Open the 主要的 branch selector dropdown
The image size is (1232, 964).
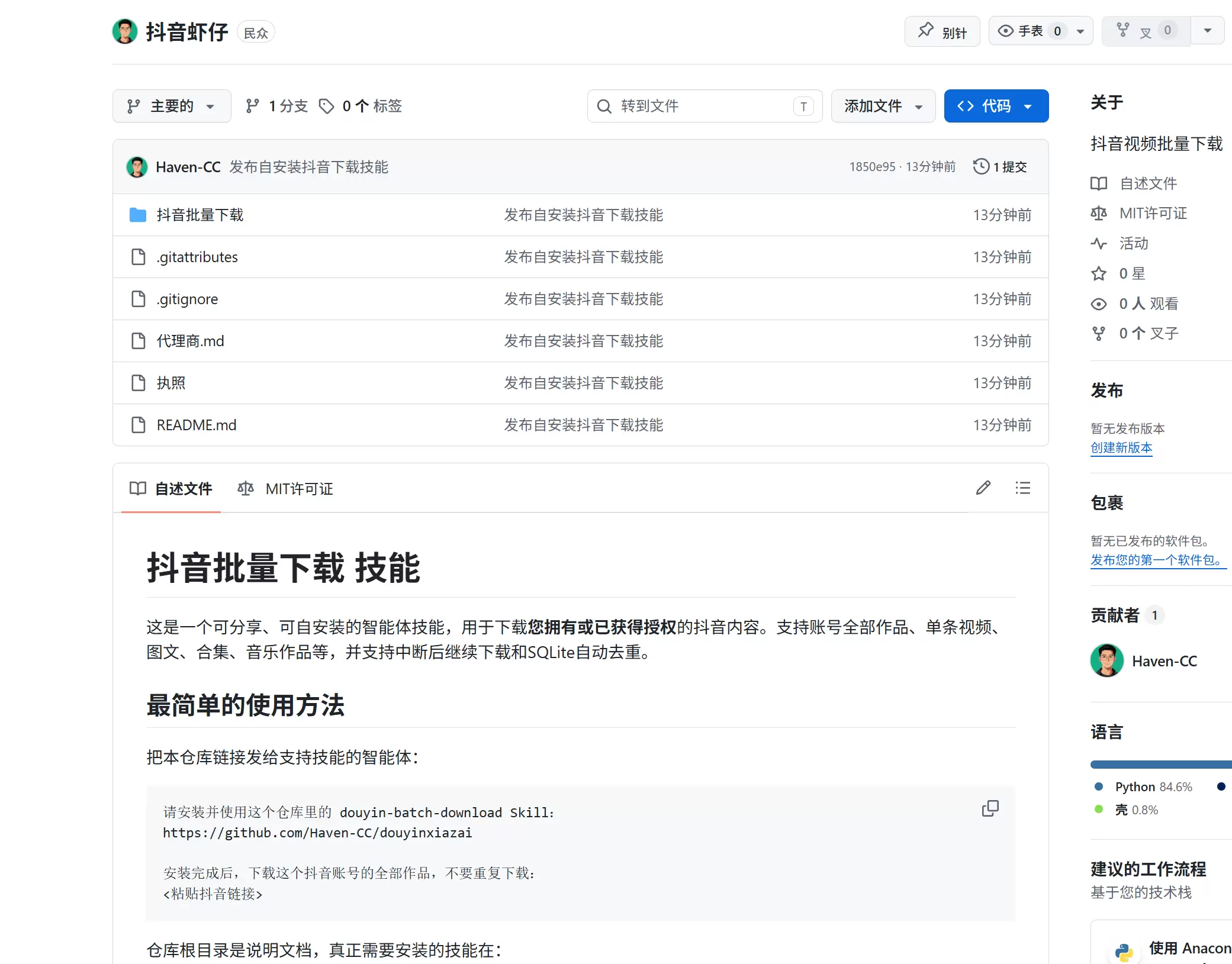point(172,106)
